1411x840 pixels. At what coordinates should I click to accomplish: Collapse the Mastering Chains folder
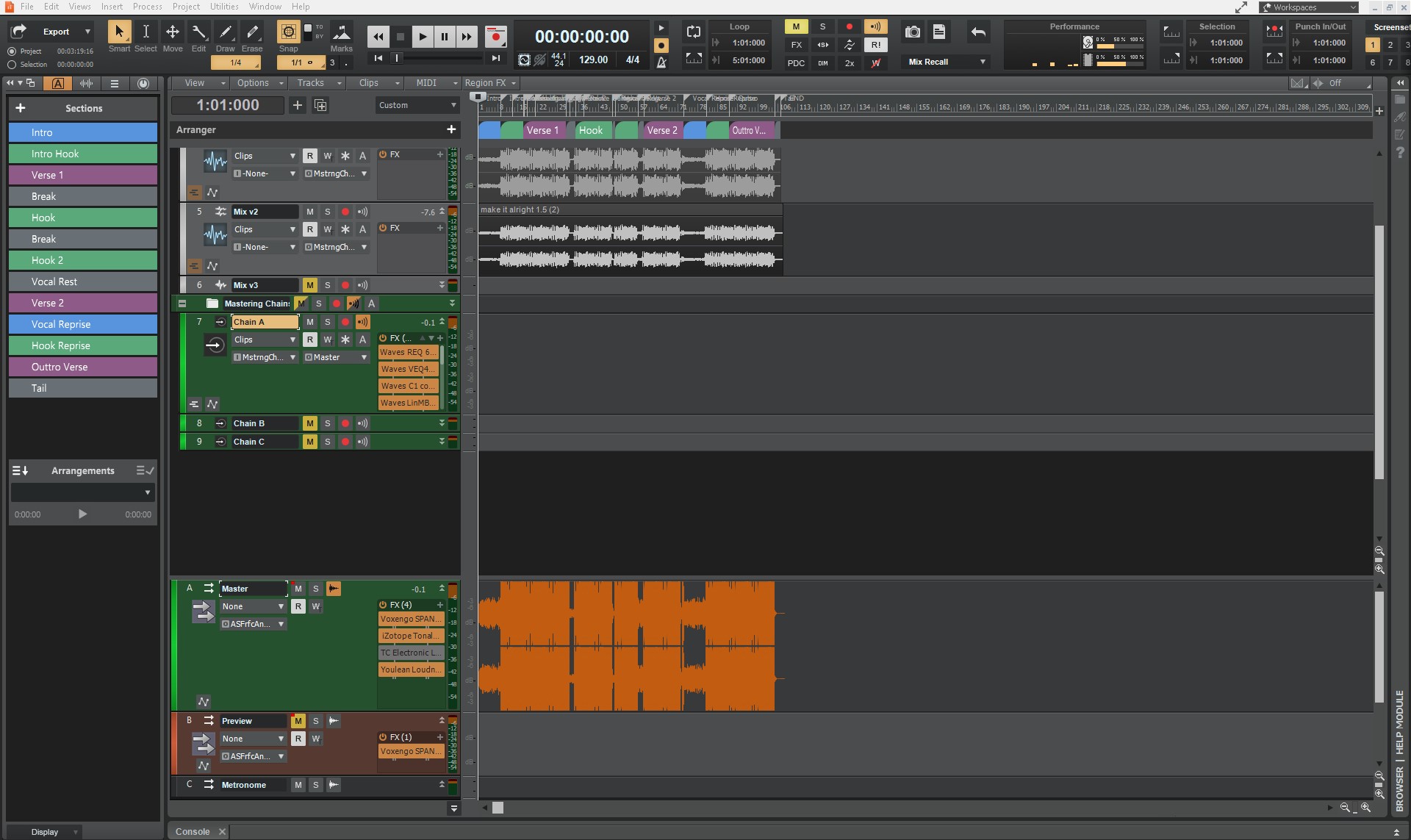click(182, 304)
